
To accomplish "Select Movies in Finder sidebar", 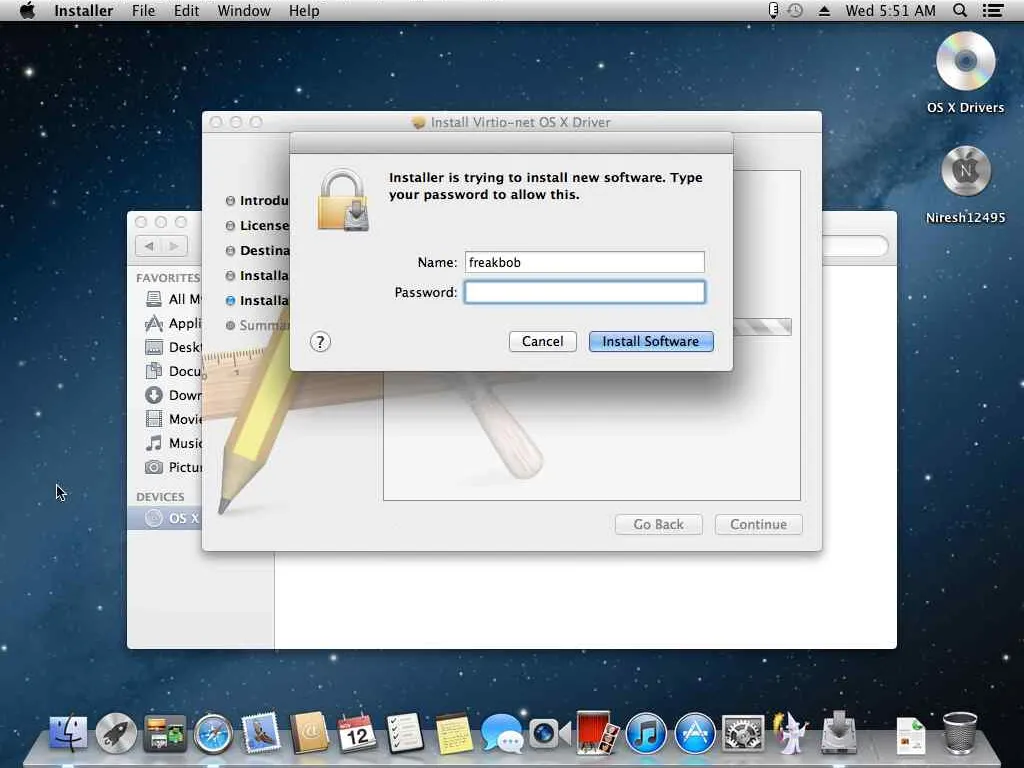I will (x=173, y=419).
